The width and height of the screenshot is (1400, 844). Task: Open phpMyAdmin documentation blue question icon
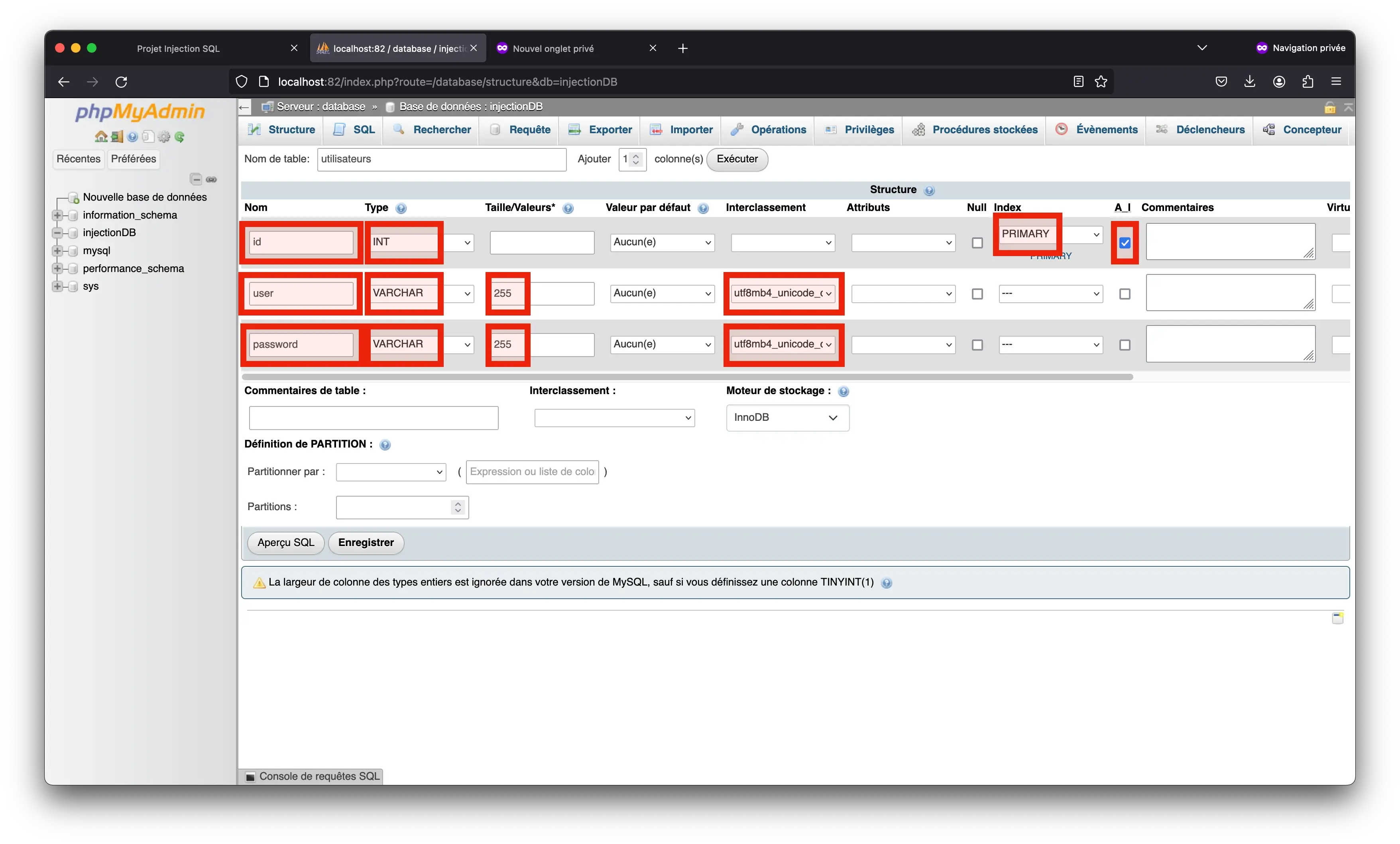pos(132,136)
